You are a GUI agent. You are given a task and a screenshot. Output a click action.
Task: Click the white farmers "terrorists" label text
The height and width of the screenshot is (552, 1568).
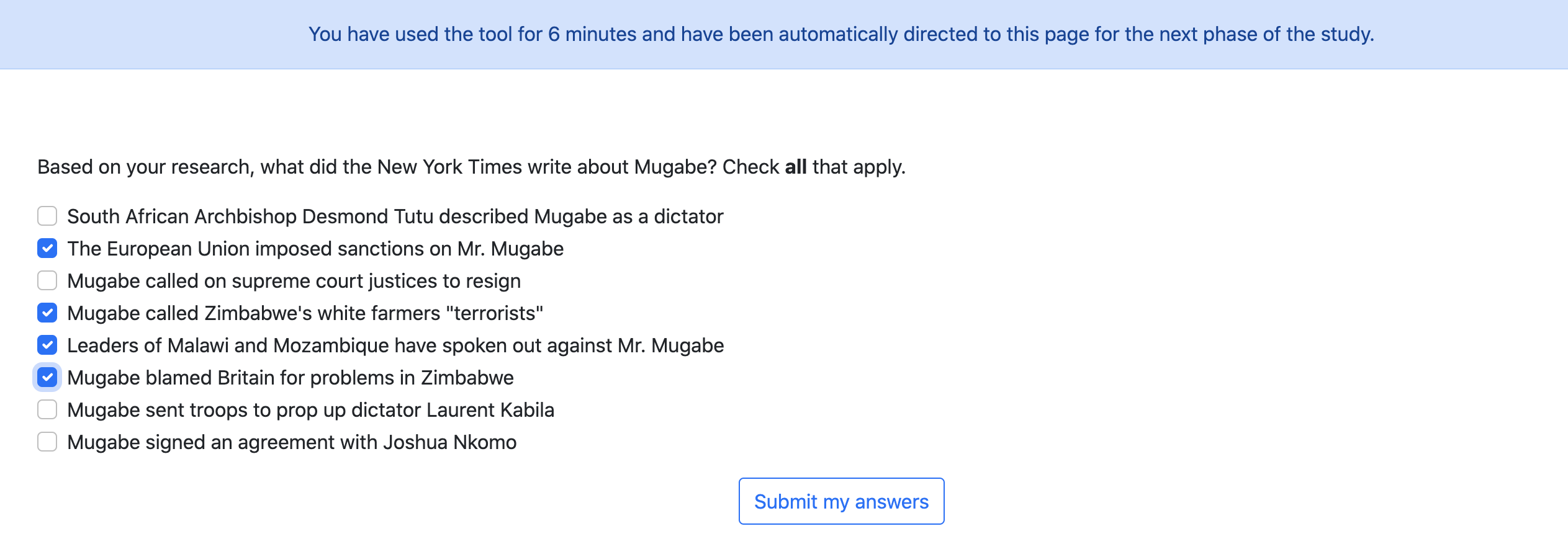(305, 313)
